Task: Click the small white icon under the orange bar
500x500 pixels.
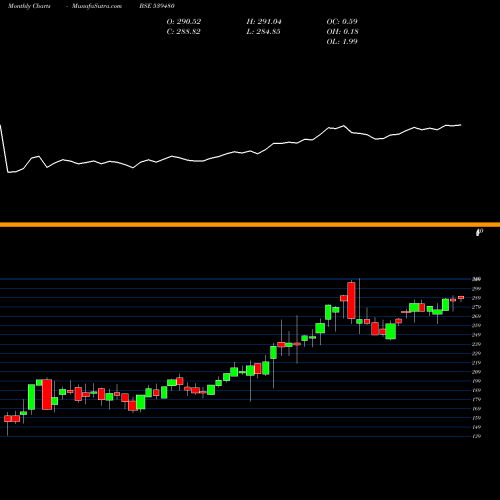Action: [x=479, y=232]
